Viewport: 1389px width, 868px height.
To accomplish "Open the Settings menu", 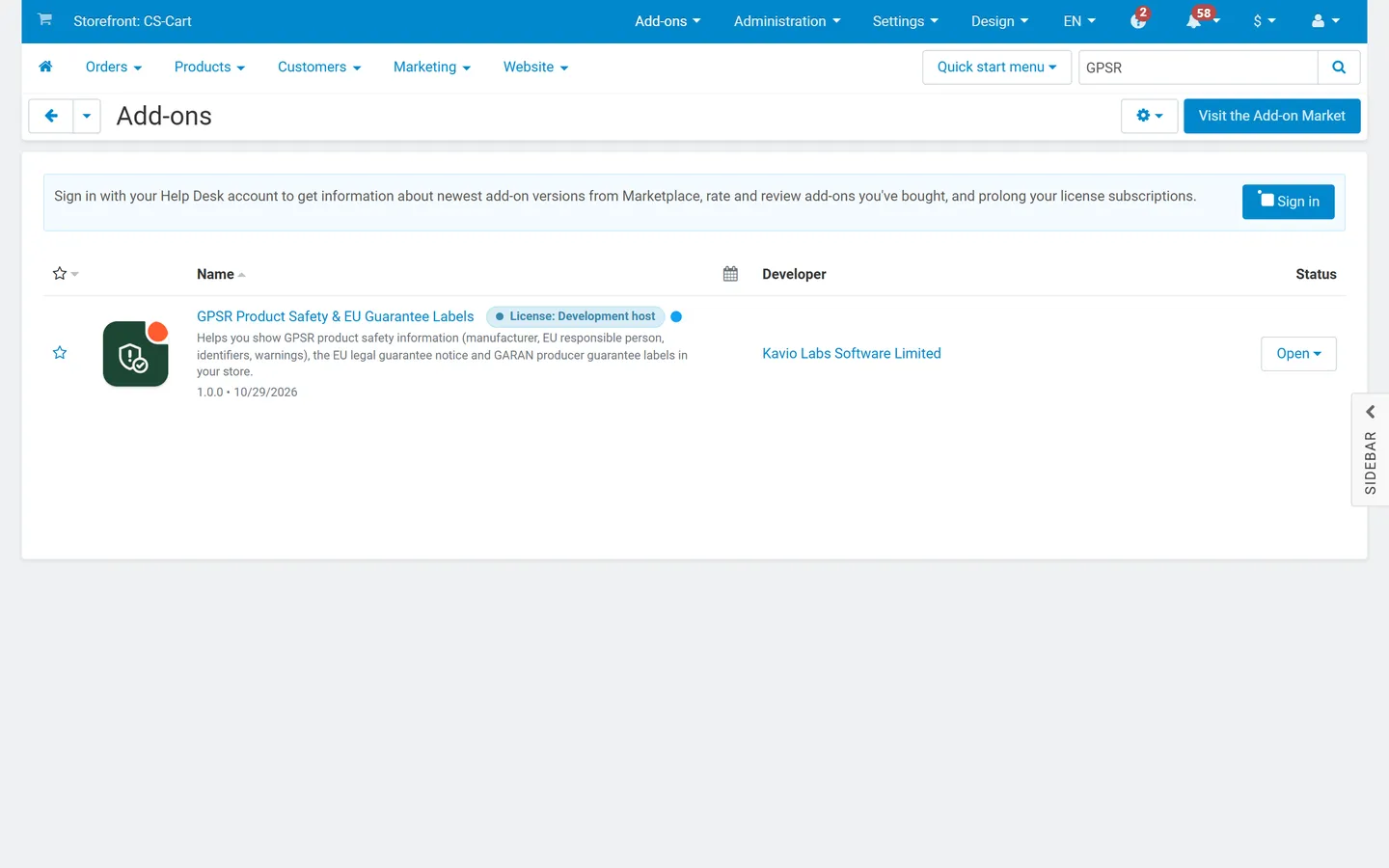I will click(905, 21).
